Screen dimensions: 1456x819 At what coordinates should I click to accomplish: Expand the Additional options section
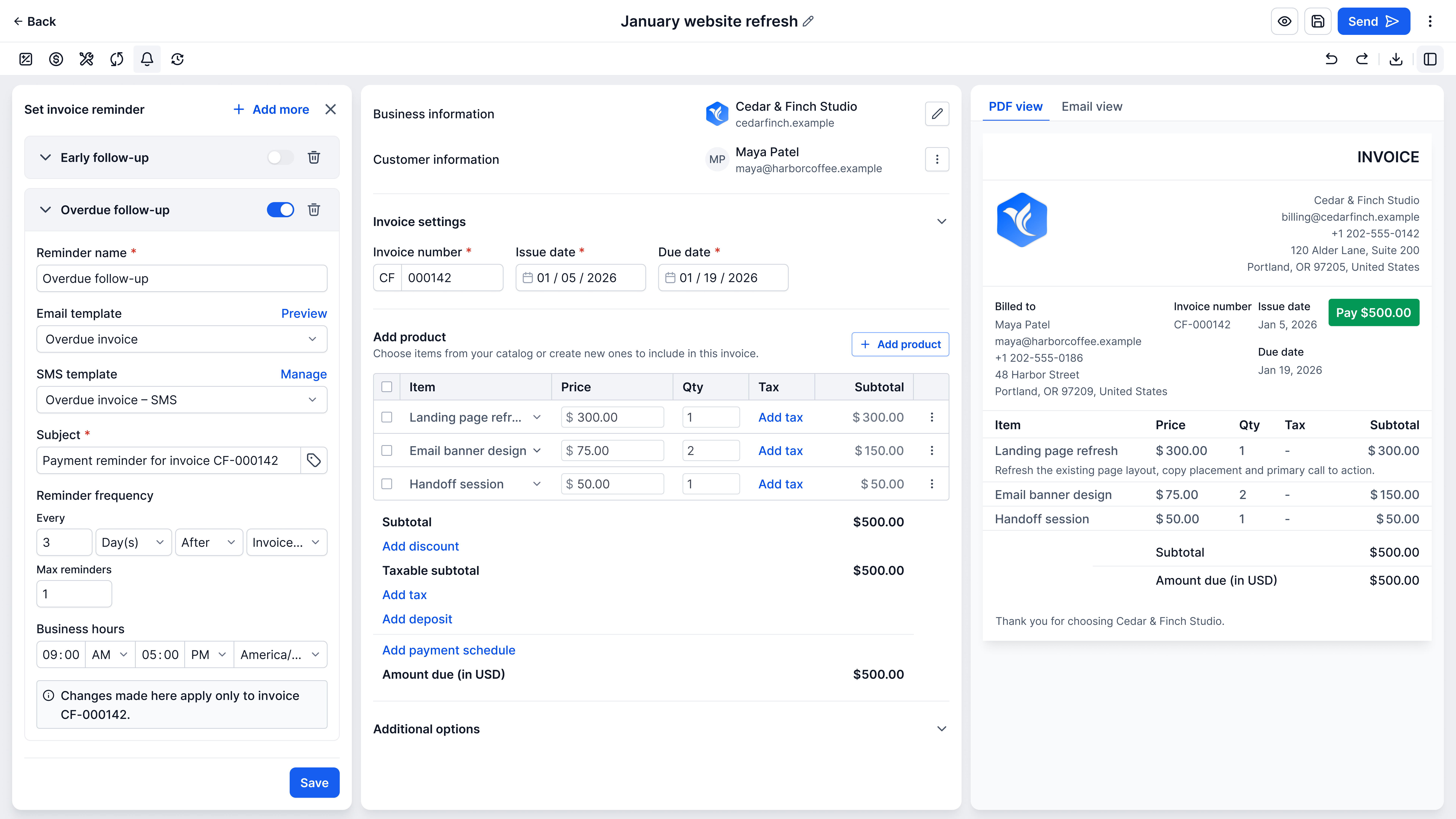[x=942, y=729]
